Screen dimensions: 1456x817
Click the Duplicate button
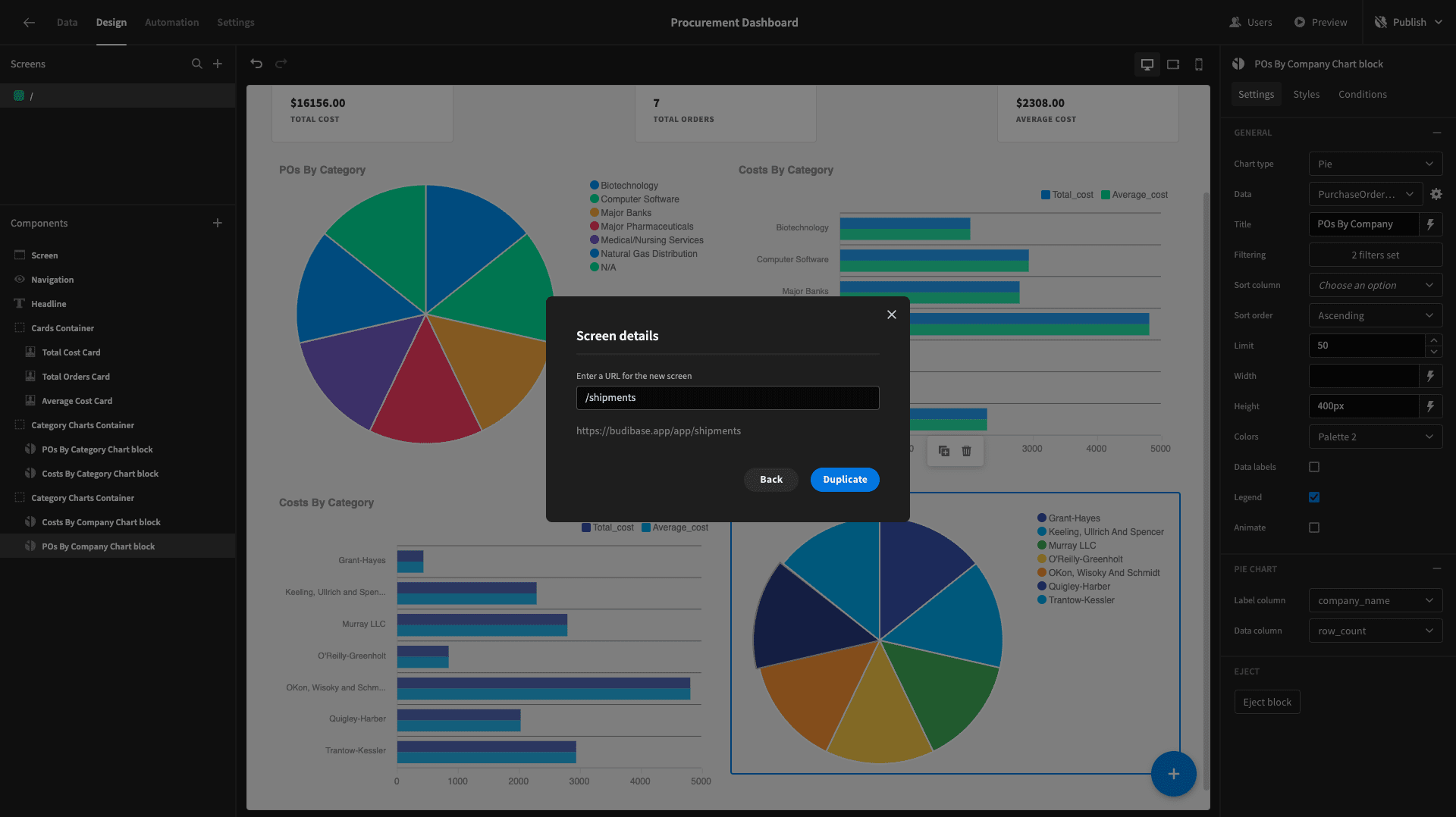pos(845,480)
